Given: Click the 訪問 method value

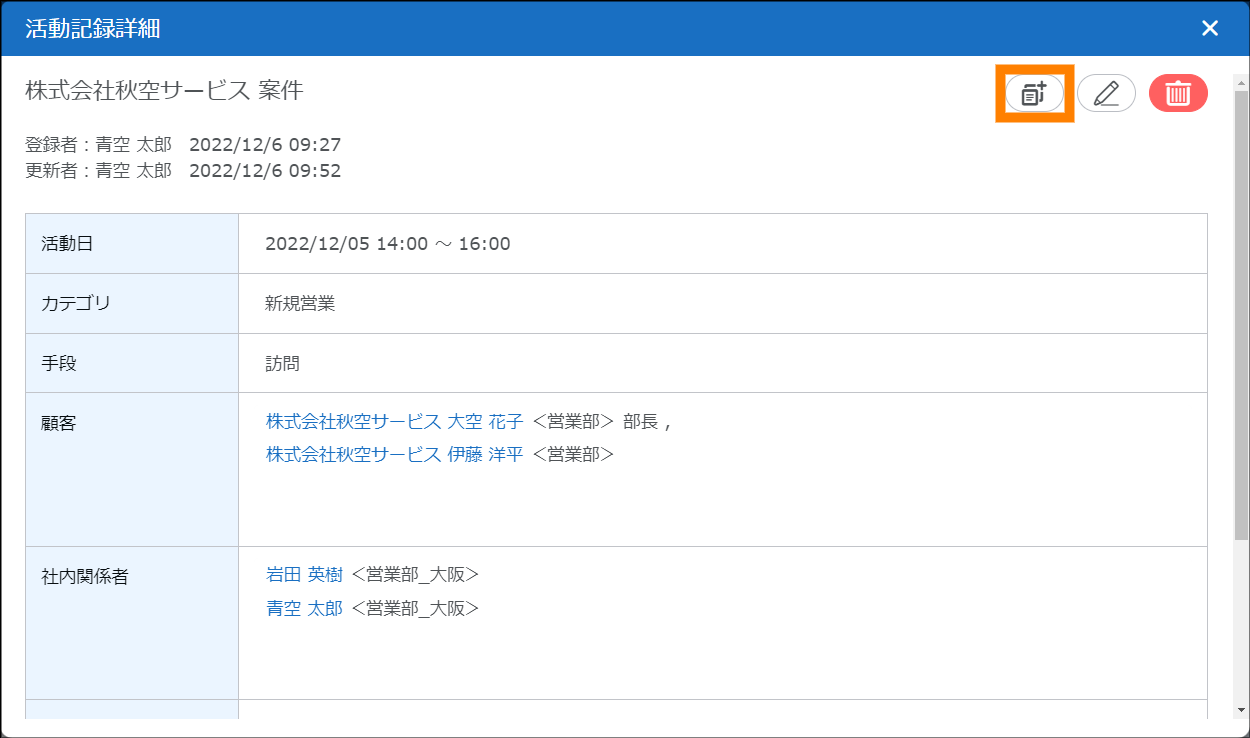Looking at the screenshot, I should click(283, 364).
